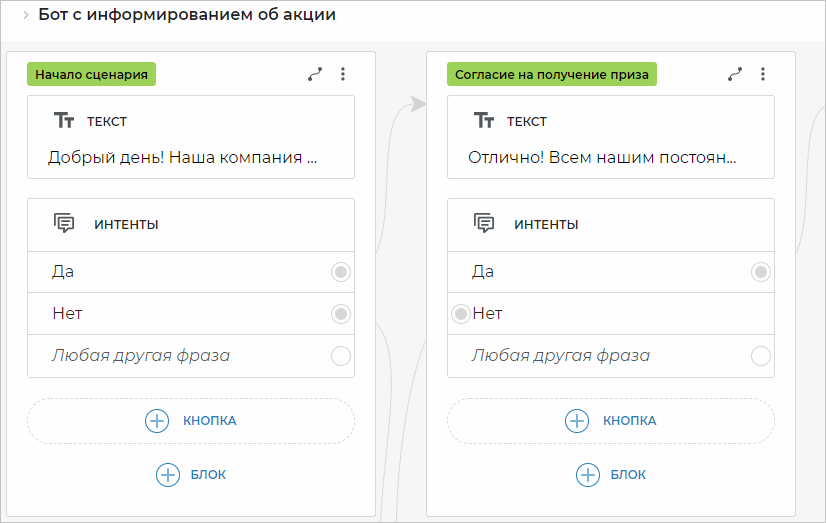Click connection icon in Начало сценария block
826x523 pixels.
(315, 74)
